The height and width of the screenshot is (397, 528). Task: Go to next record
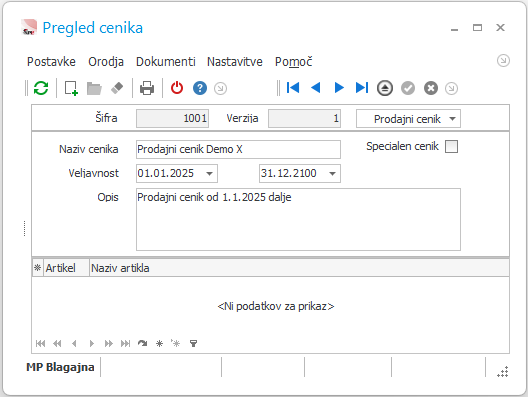[x=339, y=88]
